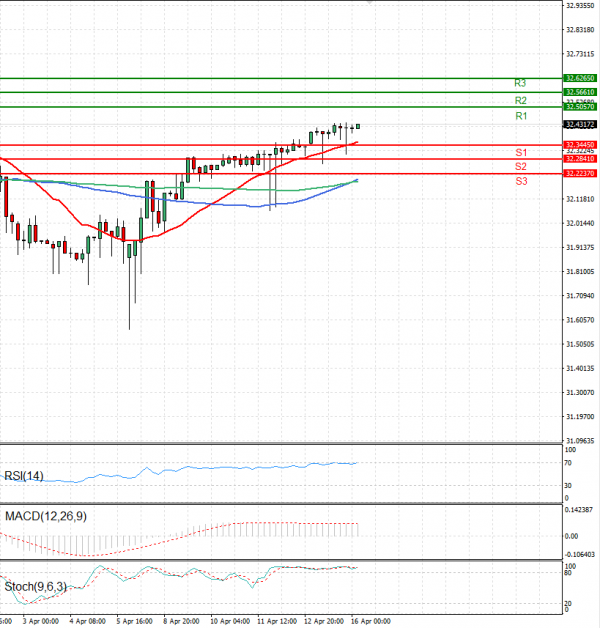Click the 32.34450 support price tag

(580, 145)
